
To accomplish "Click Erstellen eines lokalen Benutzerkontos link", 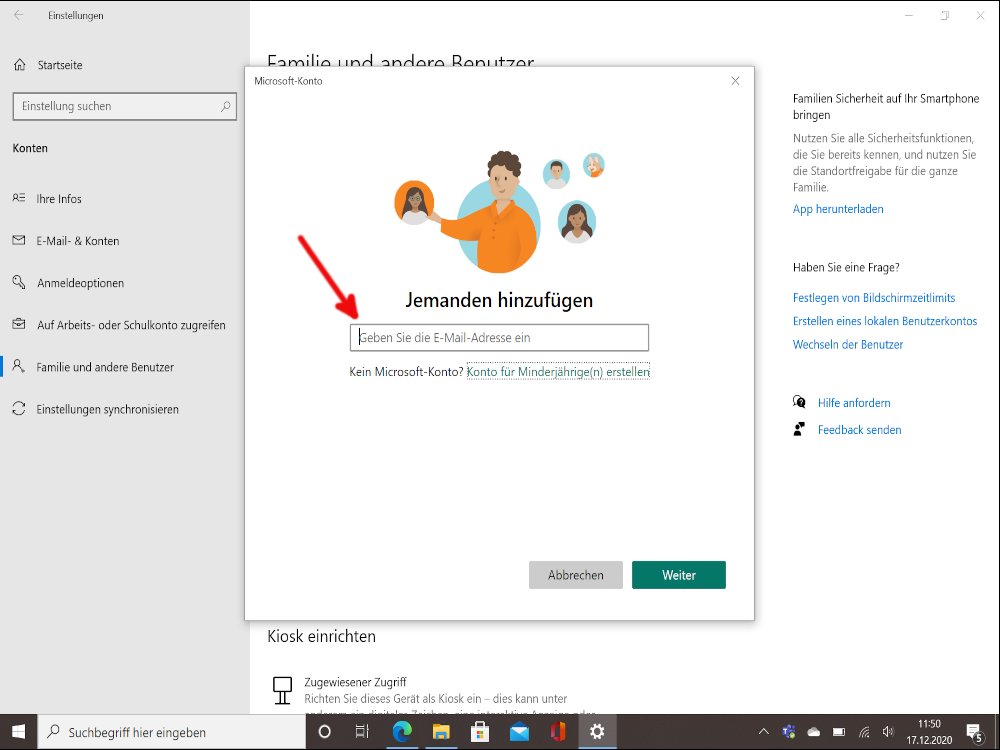I will point(884,321).
